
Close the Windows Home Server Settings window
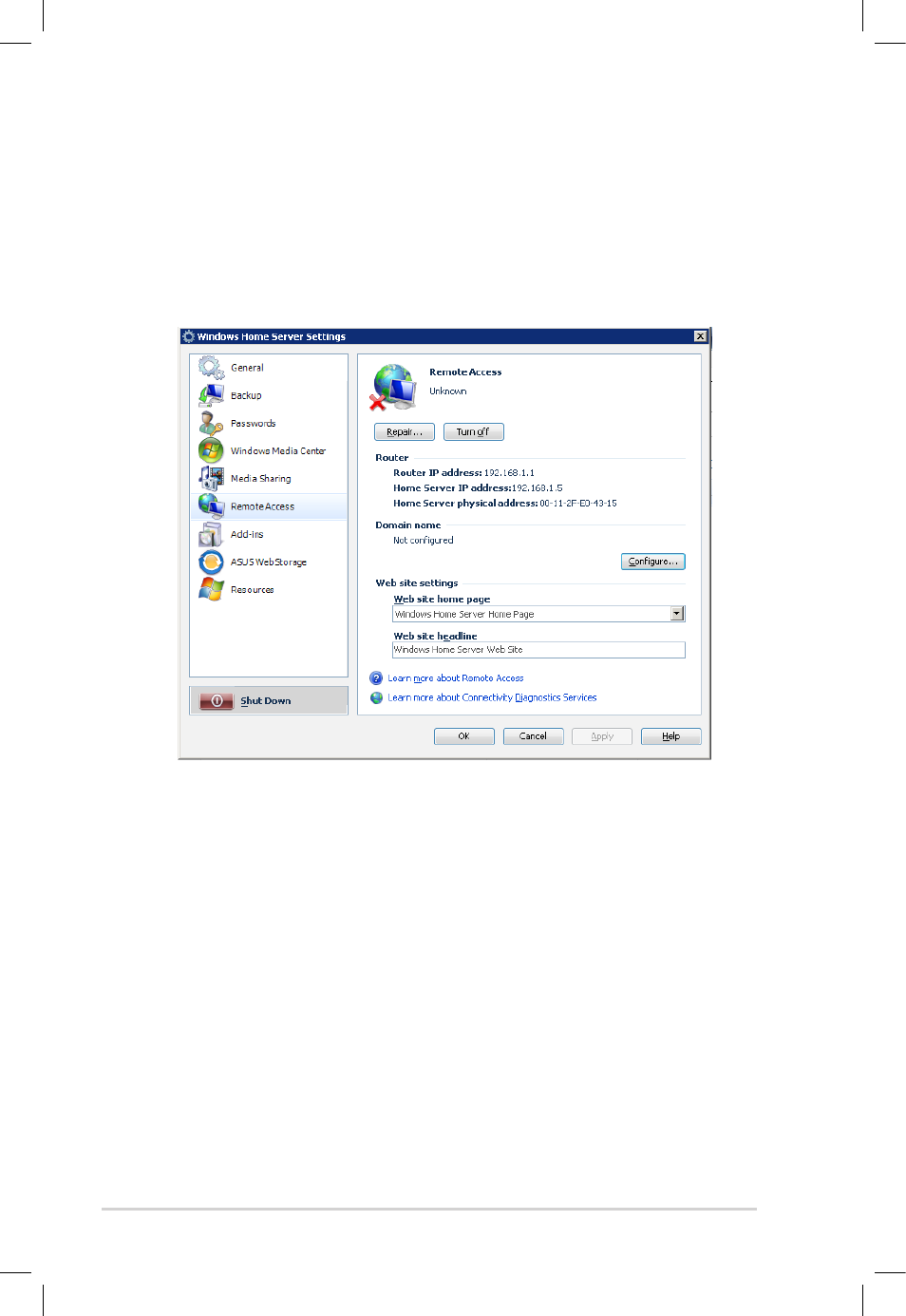[x=700, y=336]
